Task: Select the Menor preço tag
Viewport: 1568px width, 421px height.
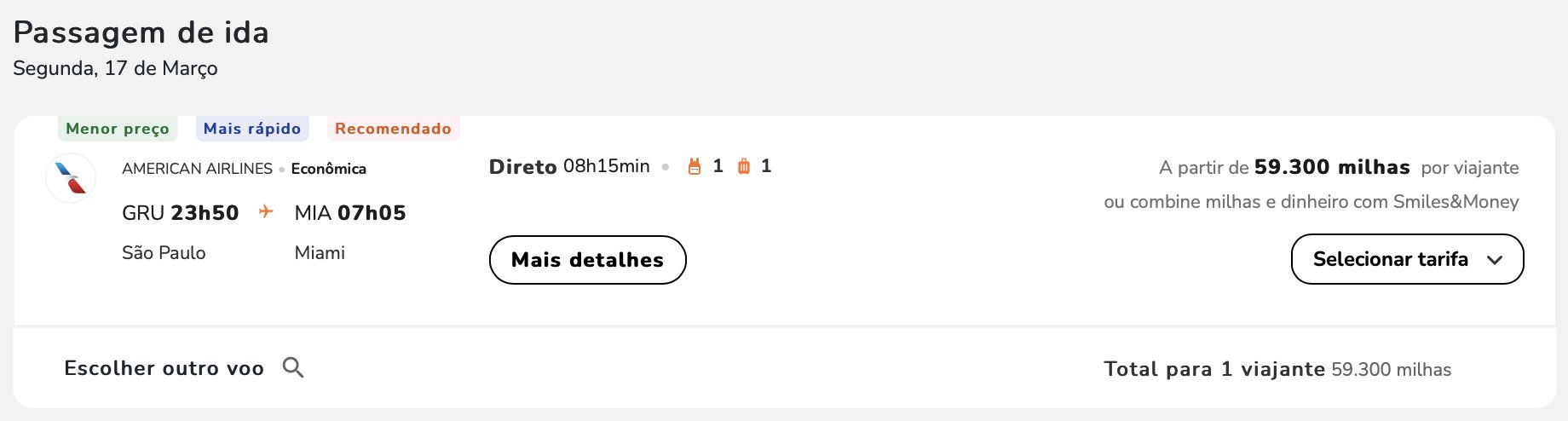Action: [x=118, y=129]
